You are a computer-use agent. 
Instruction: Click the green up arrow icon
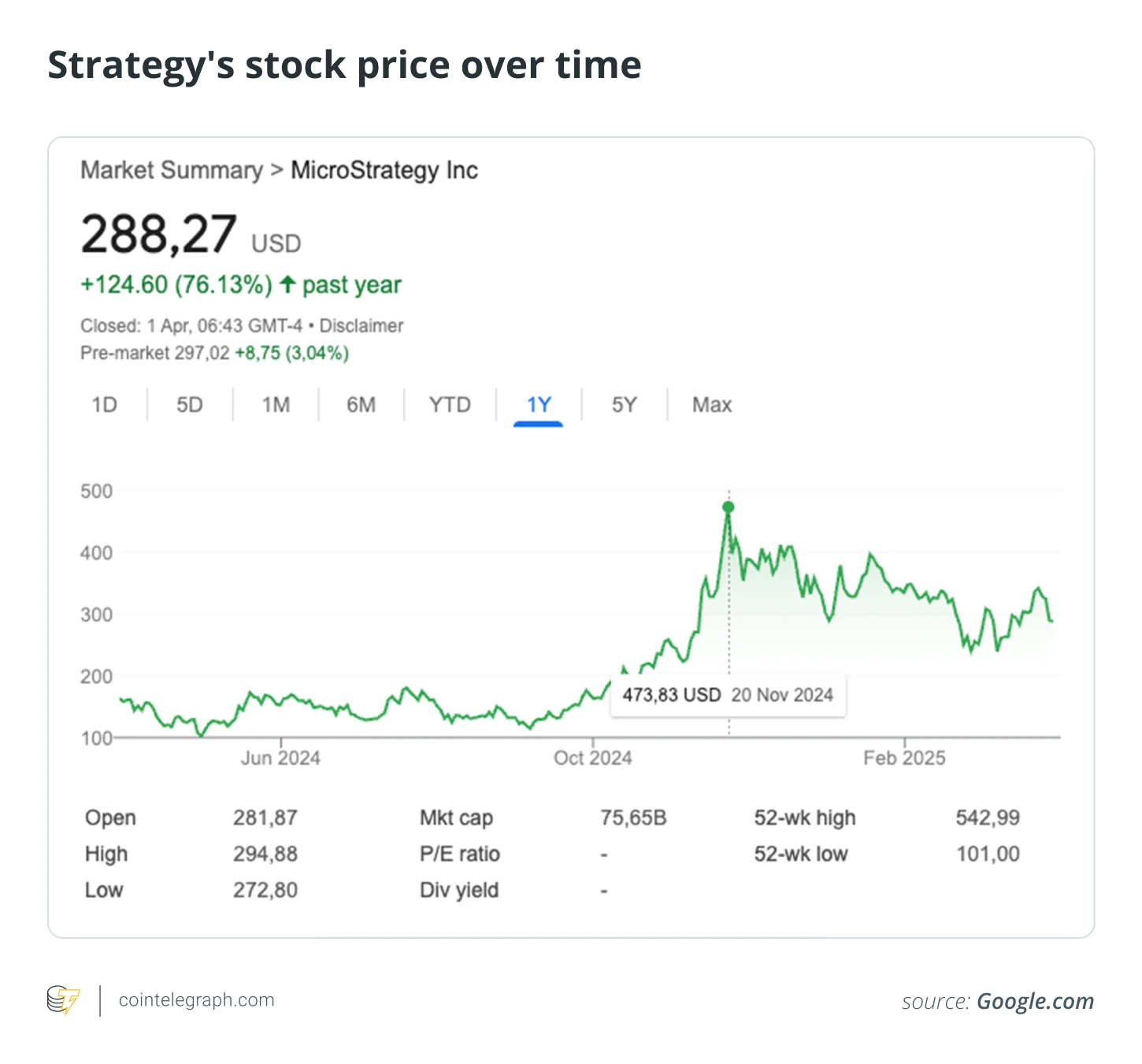point(287,284)
